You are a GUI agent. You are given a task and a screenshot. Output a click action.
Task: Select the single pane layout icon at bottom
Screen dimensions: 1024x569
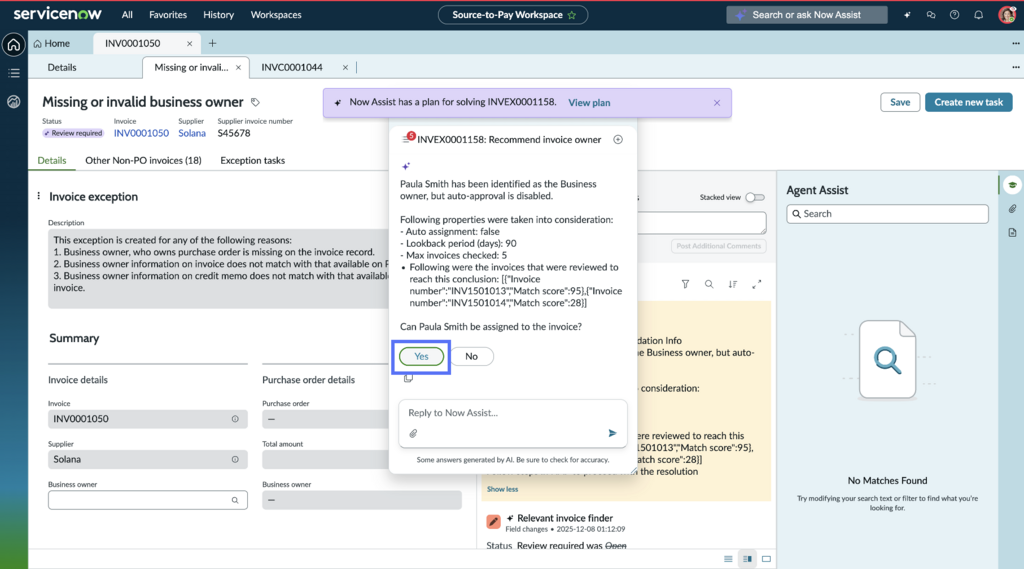coord(766,559)
